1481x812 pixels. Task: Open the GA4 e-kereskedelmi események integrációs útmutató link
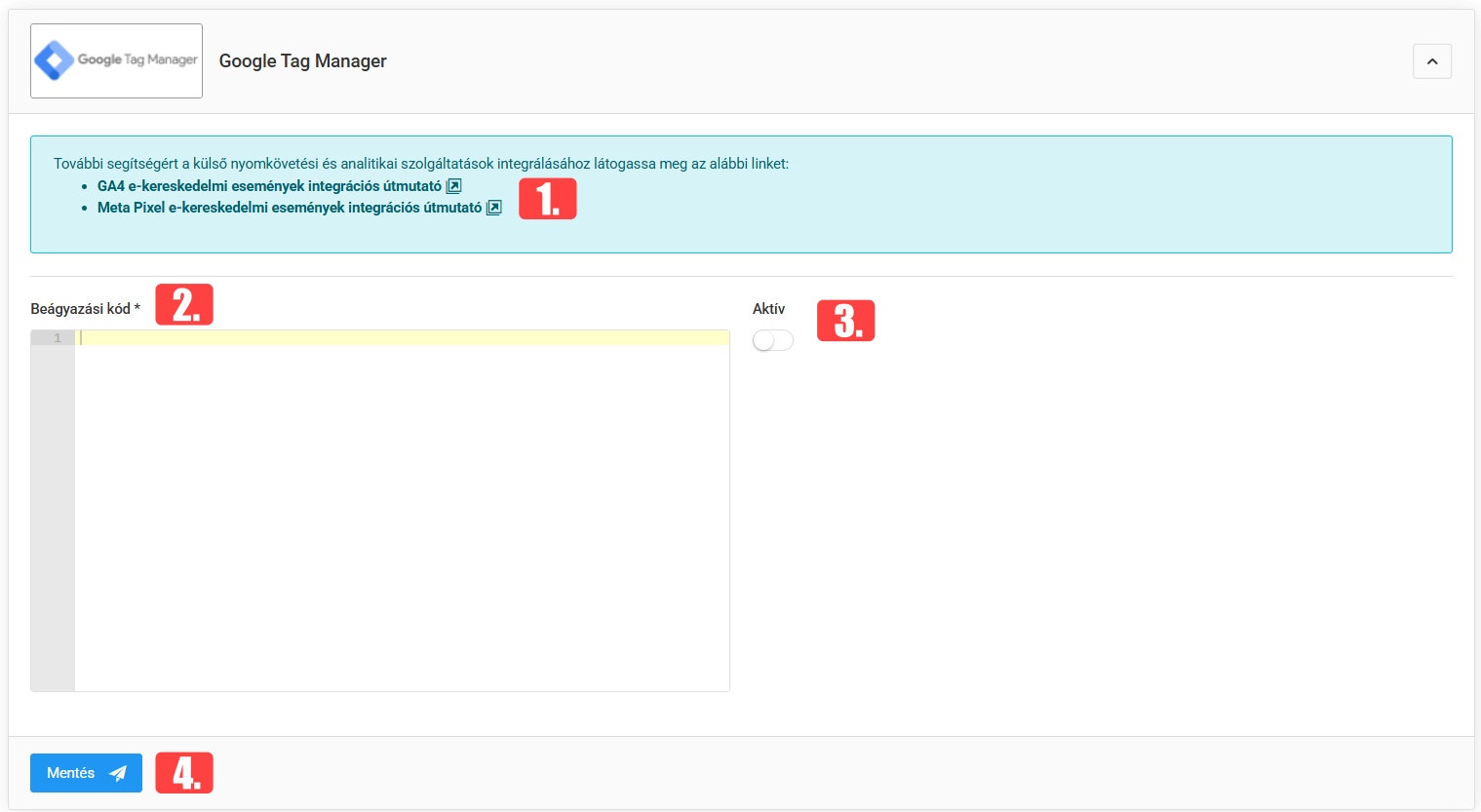tap(269, 186)
